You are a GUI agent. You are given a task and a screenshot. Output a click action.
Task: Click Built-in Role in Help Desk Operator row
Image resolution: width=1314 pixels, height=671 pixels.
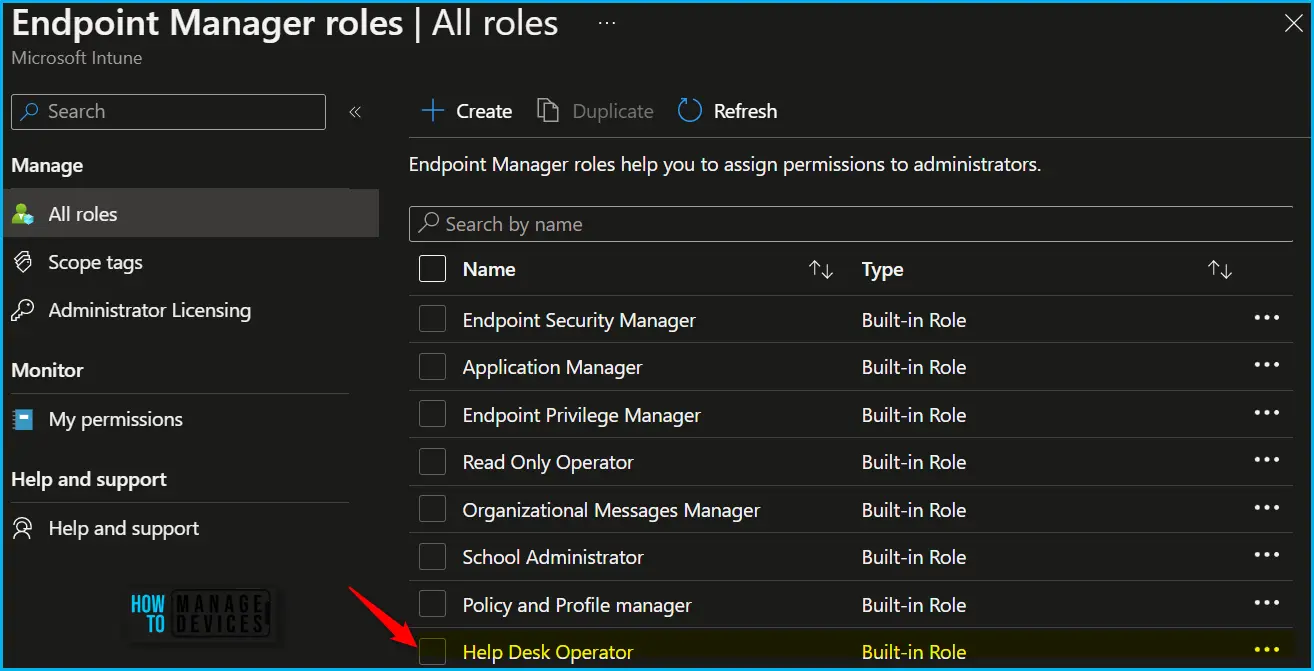[x=914, y=652]
